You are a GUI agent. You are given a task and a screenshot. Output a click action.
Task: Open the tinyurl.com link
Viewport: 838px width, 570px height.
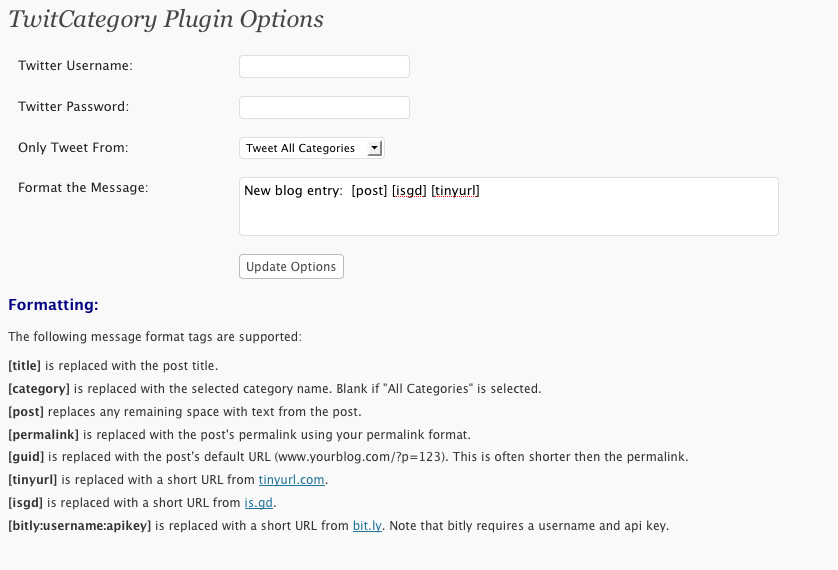coord(291,480)
